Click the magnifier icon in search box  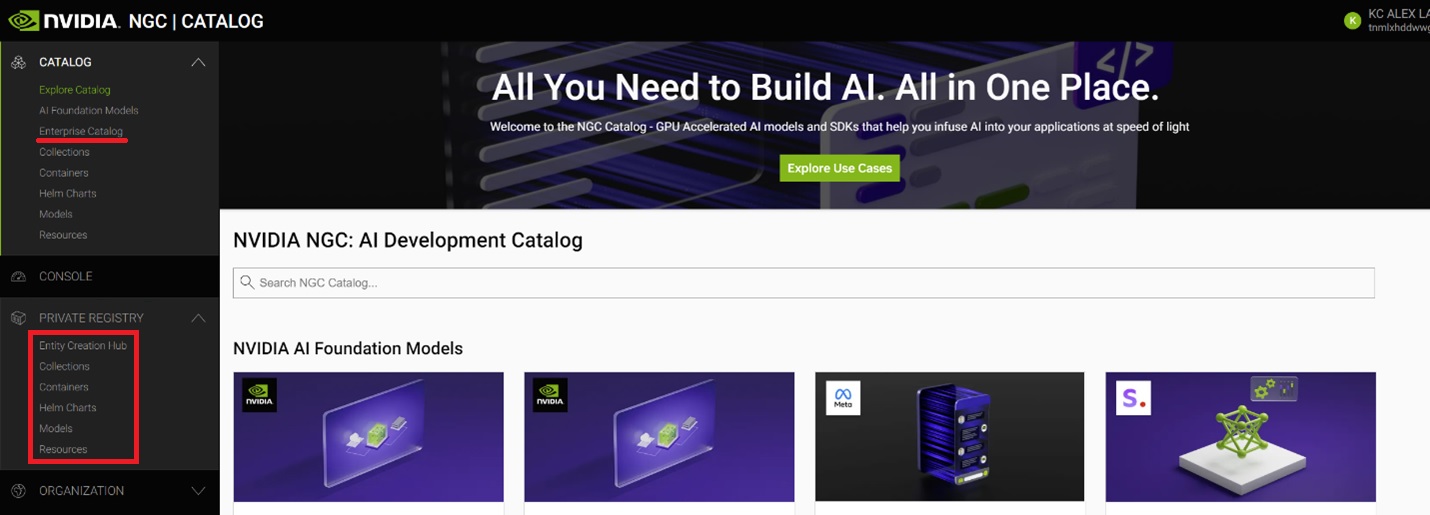pos(247,283)
